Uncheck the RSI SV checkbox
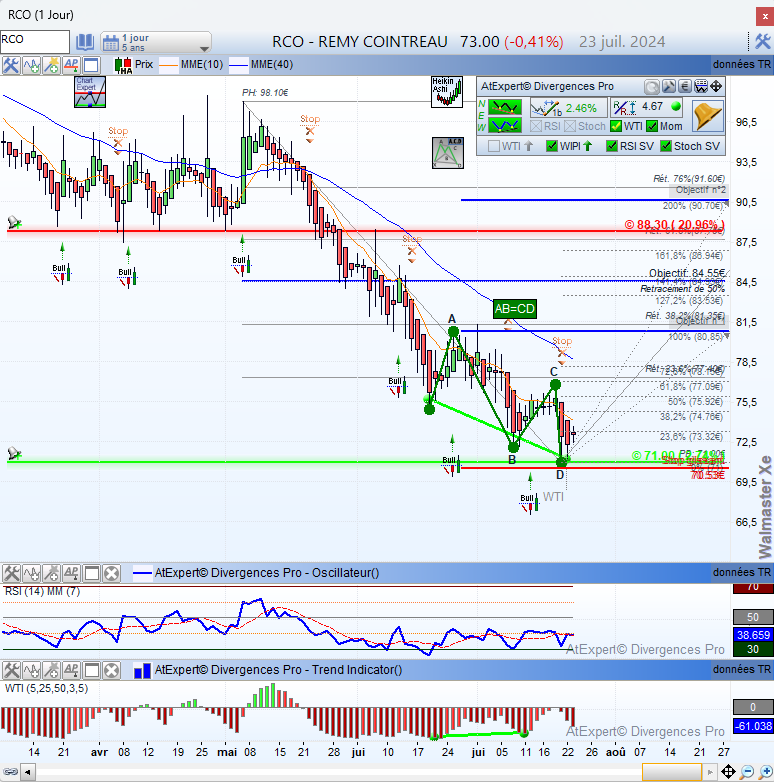Image resolution: width=774 pixels, height=782 pixels. coord(612,146)
